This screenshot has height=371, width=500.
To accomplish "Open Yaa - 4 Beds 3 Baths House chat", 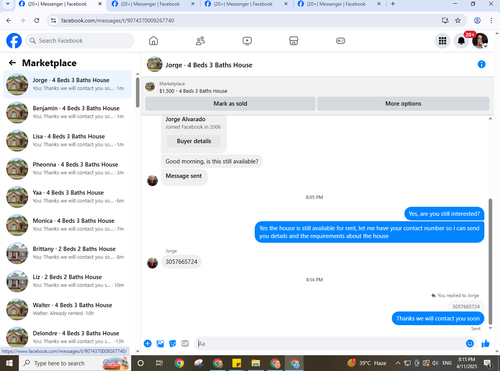I will coord(68,197).
